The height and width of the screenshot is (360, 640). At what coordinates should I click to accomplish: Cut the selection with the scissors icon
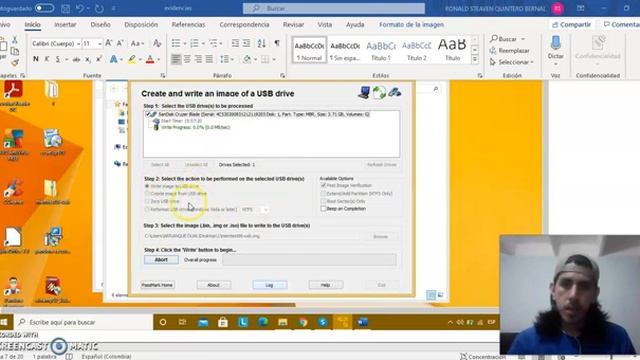tap(15, 40)
